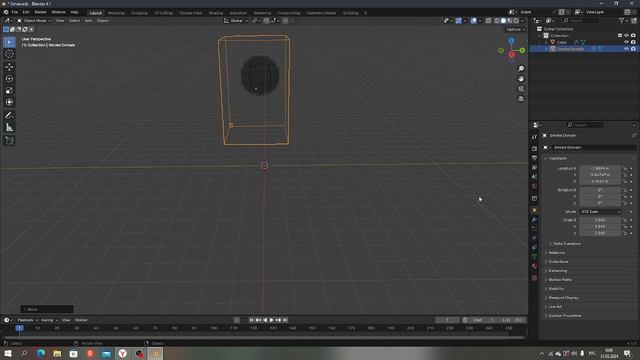Open the Render properties tab
Viewport: 640px width, 360px height.
(x=534, y=148)
